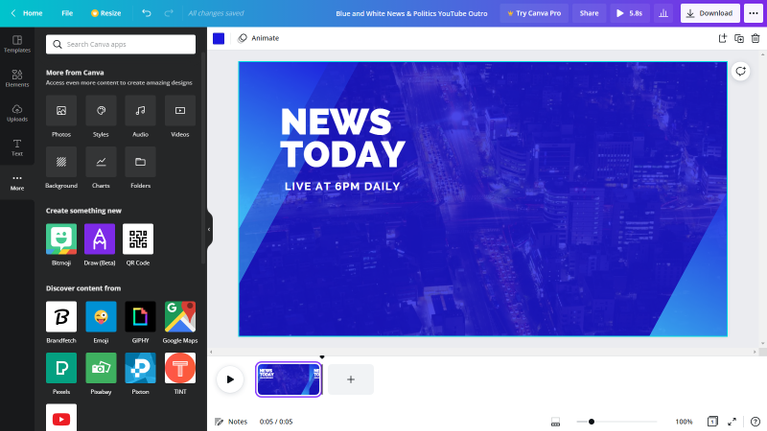Open the Brandfetch content app

coord(61,317)
